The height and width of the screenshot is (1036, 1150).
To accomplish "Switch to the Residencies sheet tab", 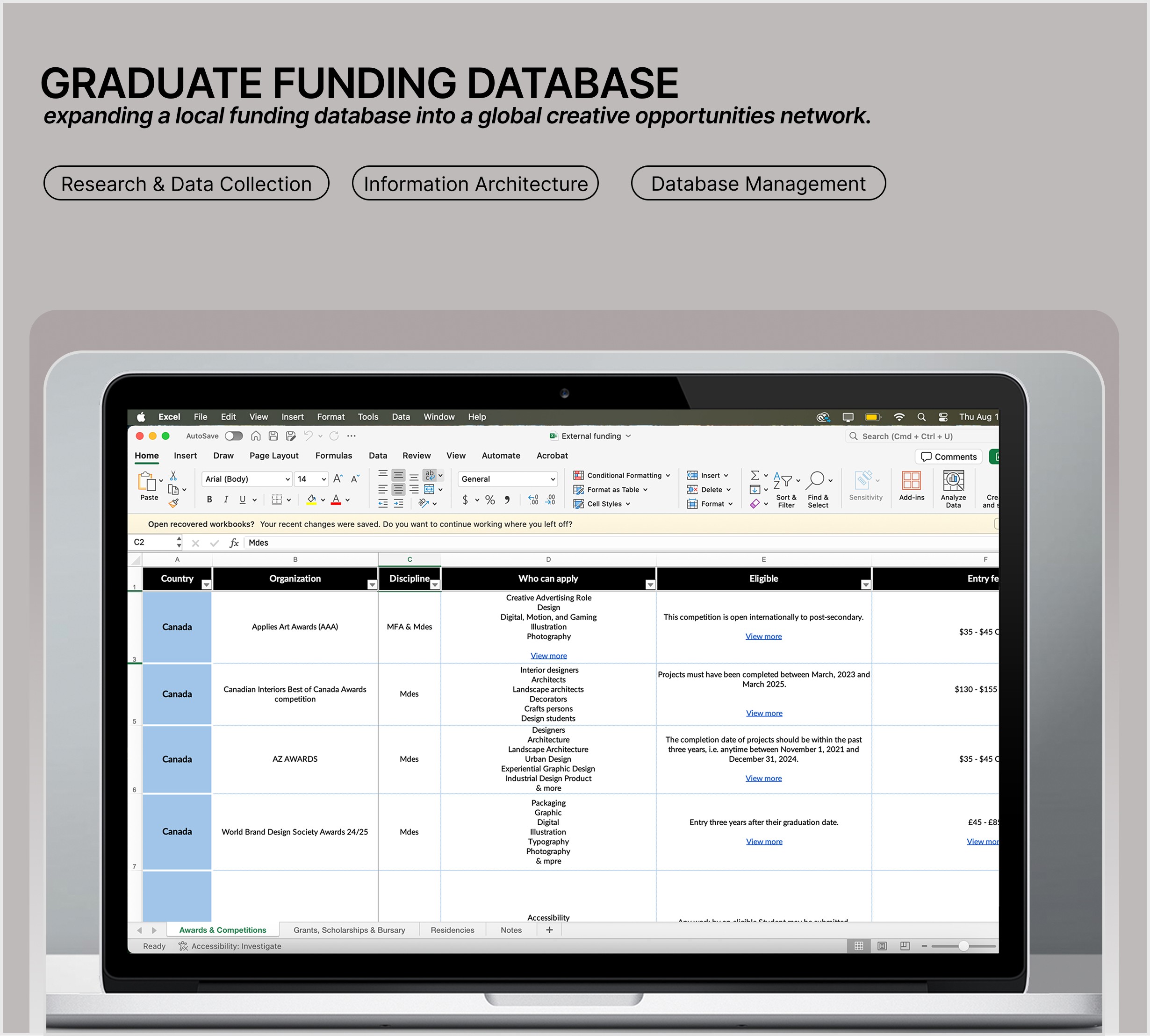I will pyautogui.click(x=452, y=930).
